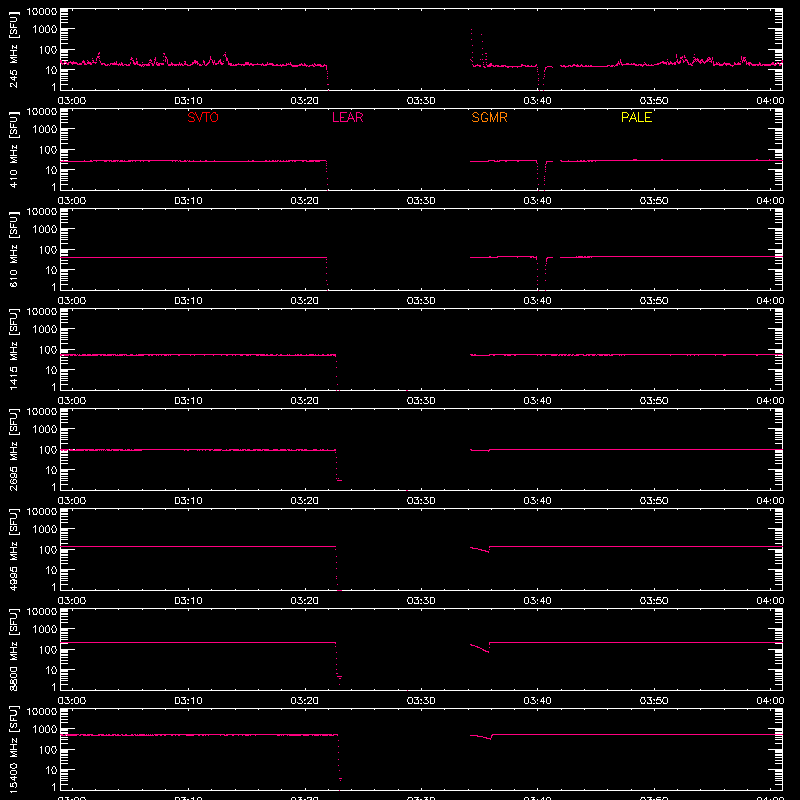This screenshot has height=800, width=800.
Task: Click the 10 label on 610 MHz axis
Action: click(x=52, y=270)
